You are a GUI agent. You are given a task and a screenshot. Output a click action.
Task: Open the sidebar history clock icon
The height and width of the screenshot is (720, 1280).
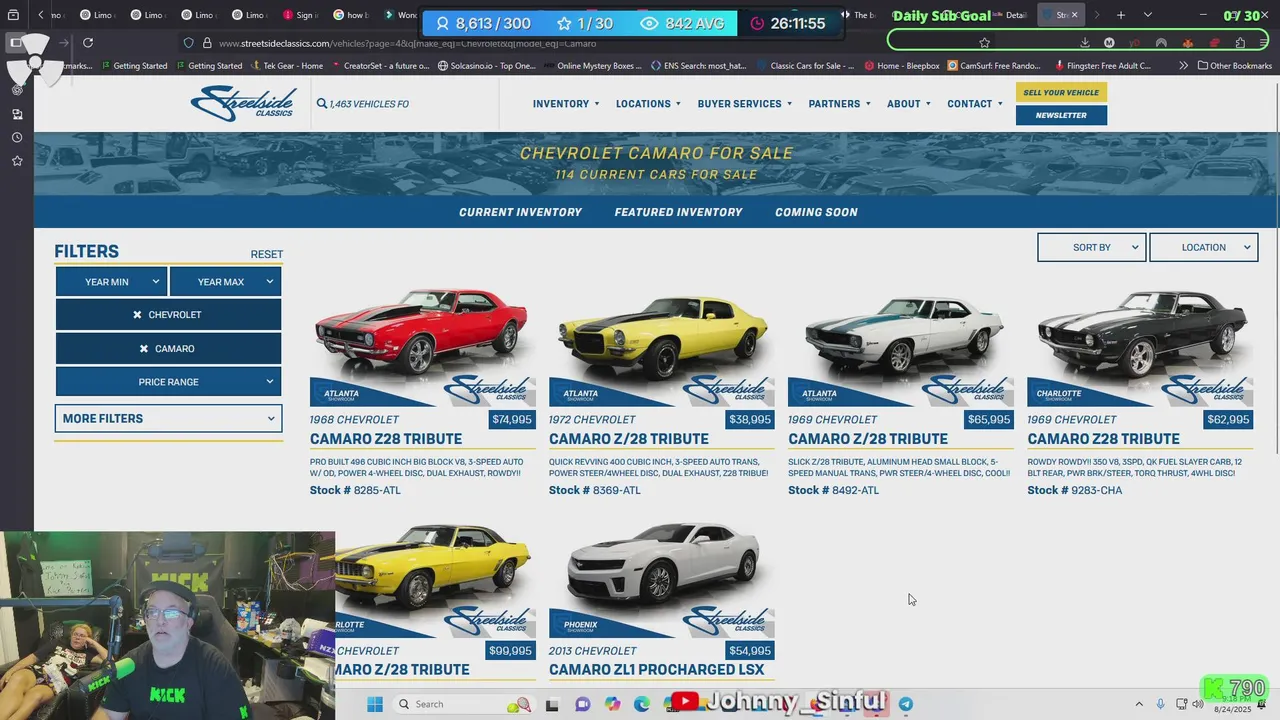pos(17,138)
